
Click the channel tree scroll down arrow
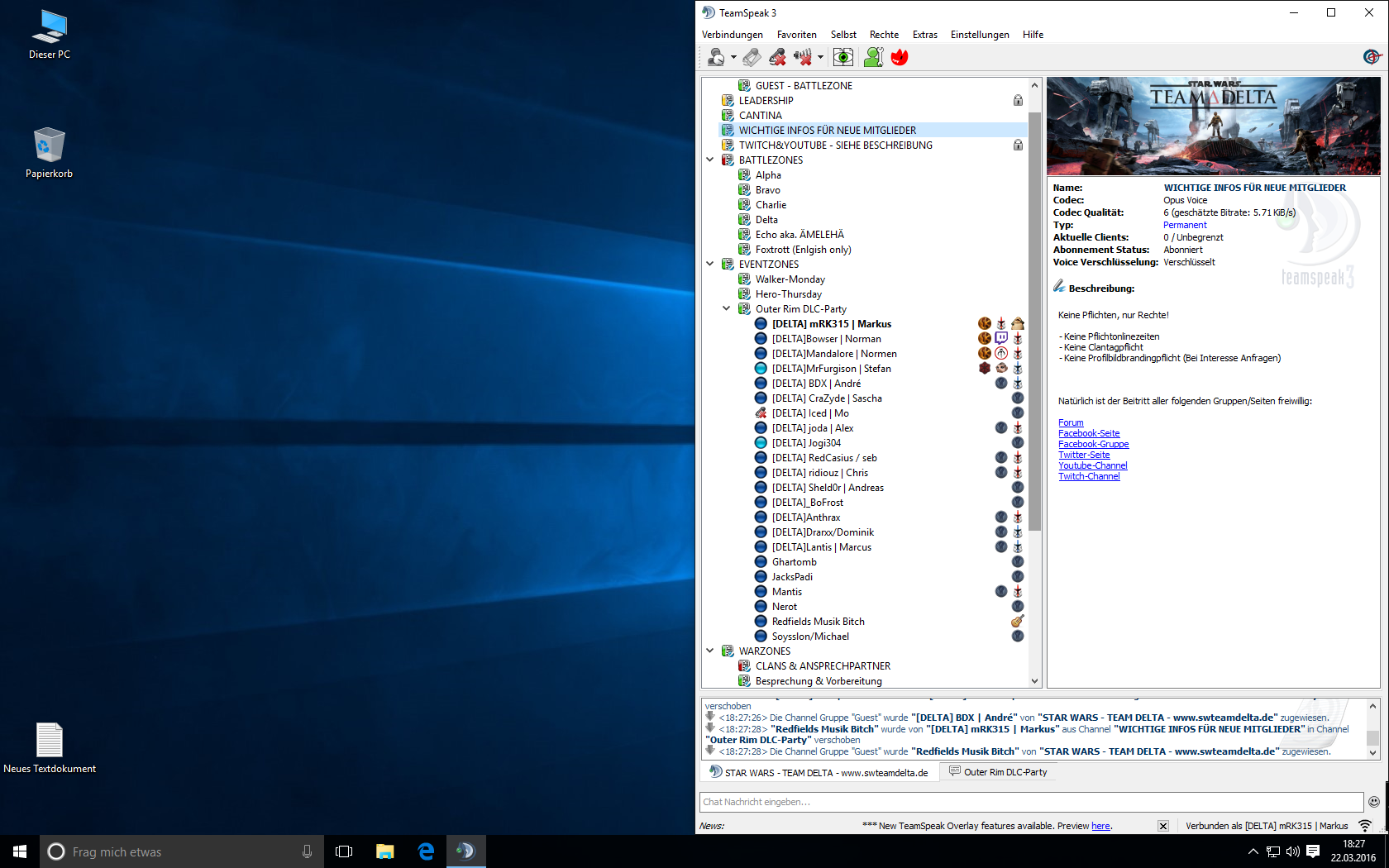coord(1034,681)
